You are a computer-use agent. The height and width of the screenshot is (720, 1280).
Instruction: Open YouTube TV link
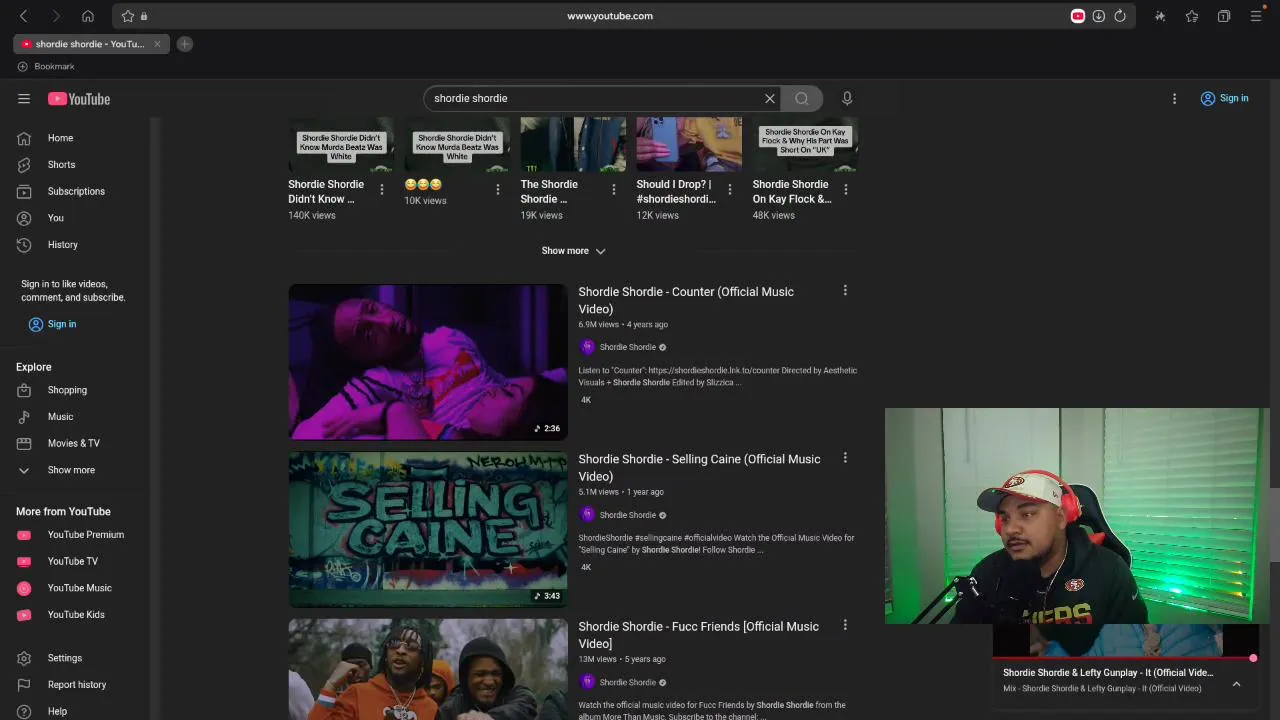point(75,561)
